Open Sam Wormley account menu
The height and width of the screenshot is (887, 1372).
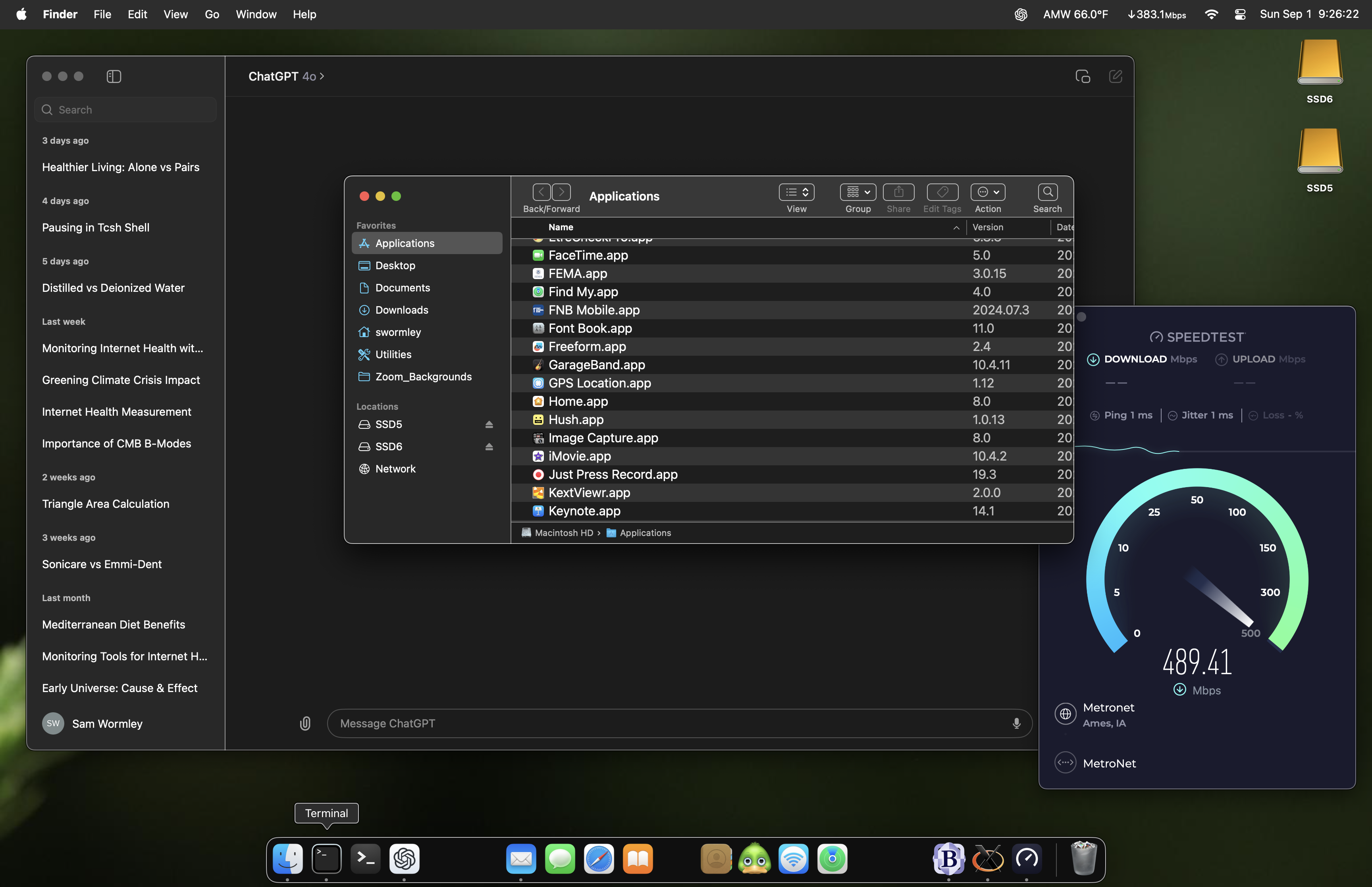point(92,723)
